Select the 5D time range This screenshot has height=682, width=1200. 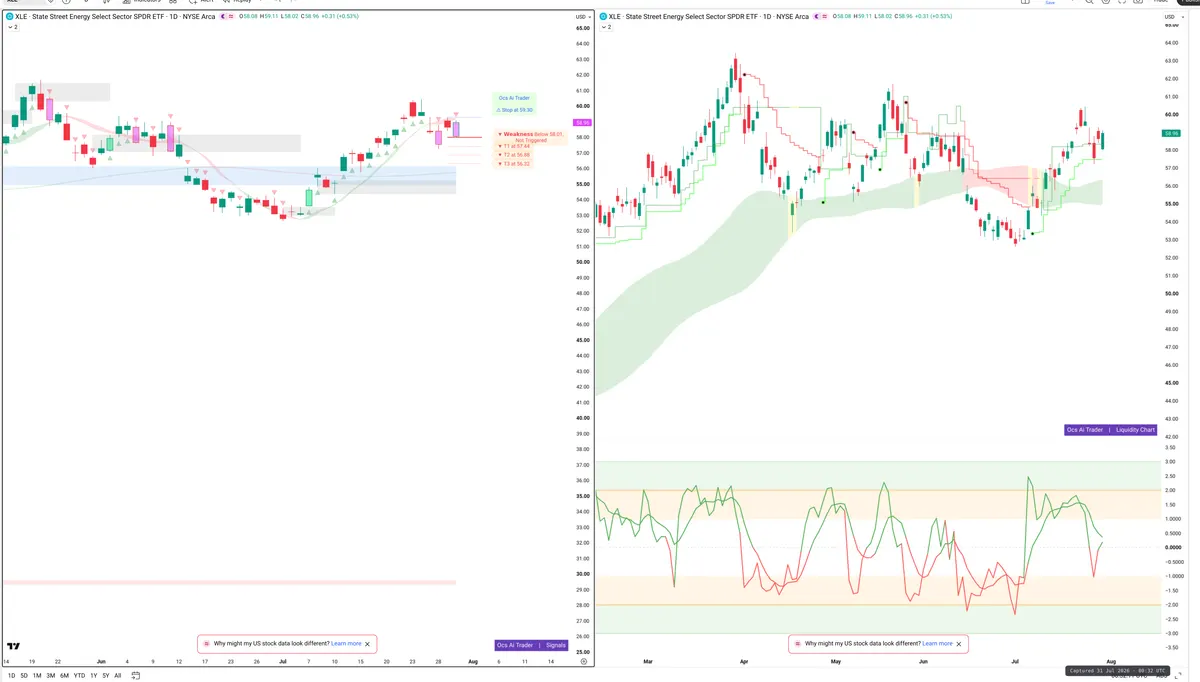pyautogui.click(x=24, y=676)
